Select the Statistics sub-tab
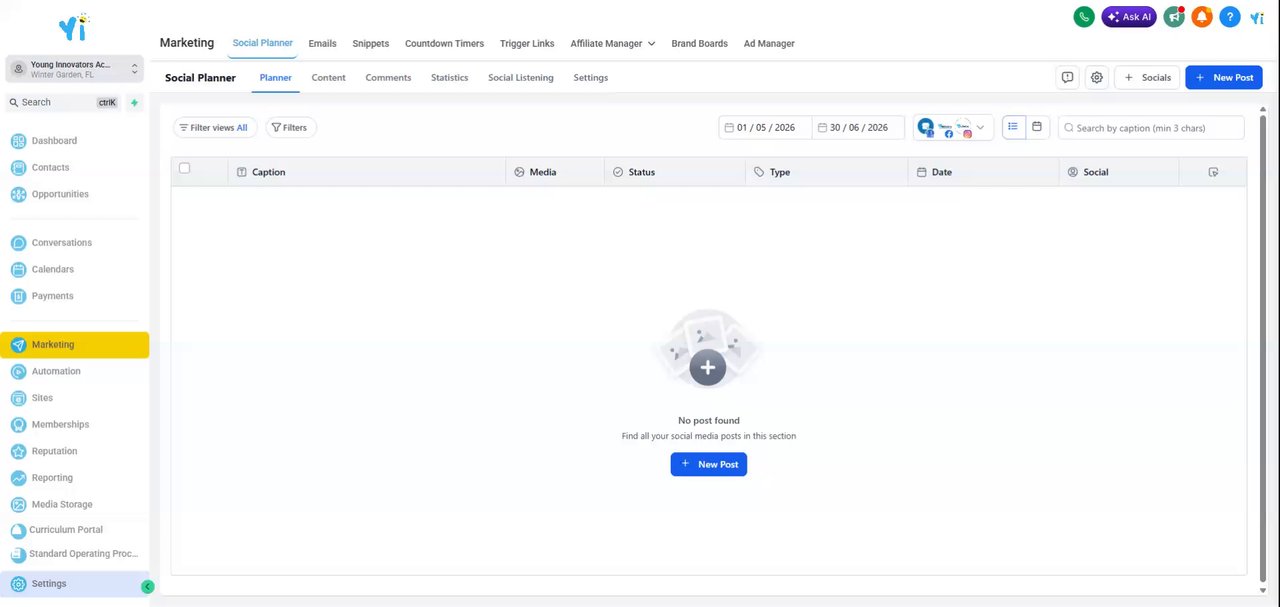Viewport: 1280px width, 607px height. [x=449, y=78]
